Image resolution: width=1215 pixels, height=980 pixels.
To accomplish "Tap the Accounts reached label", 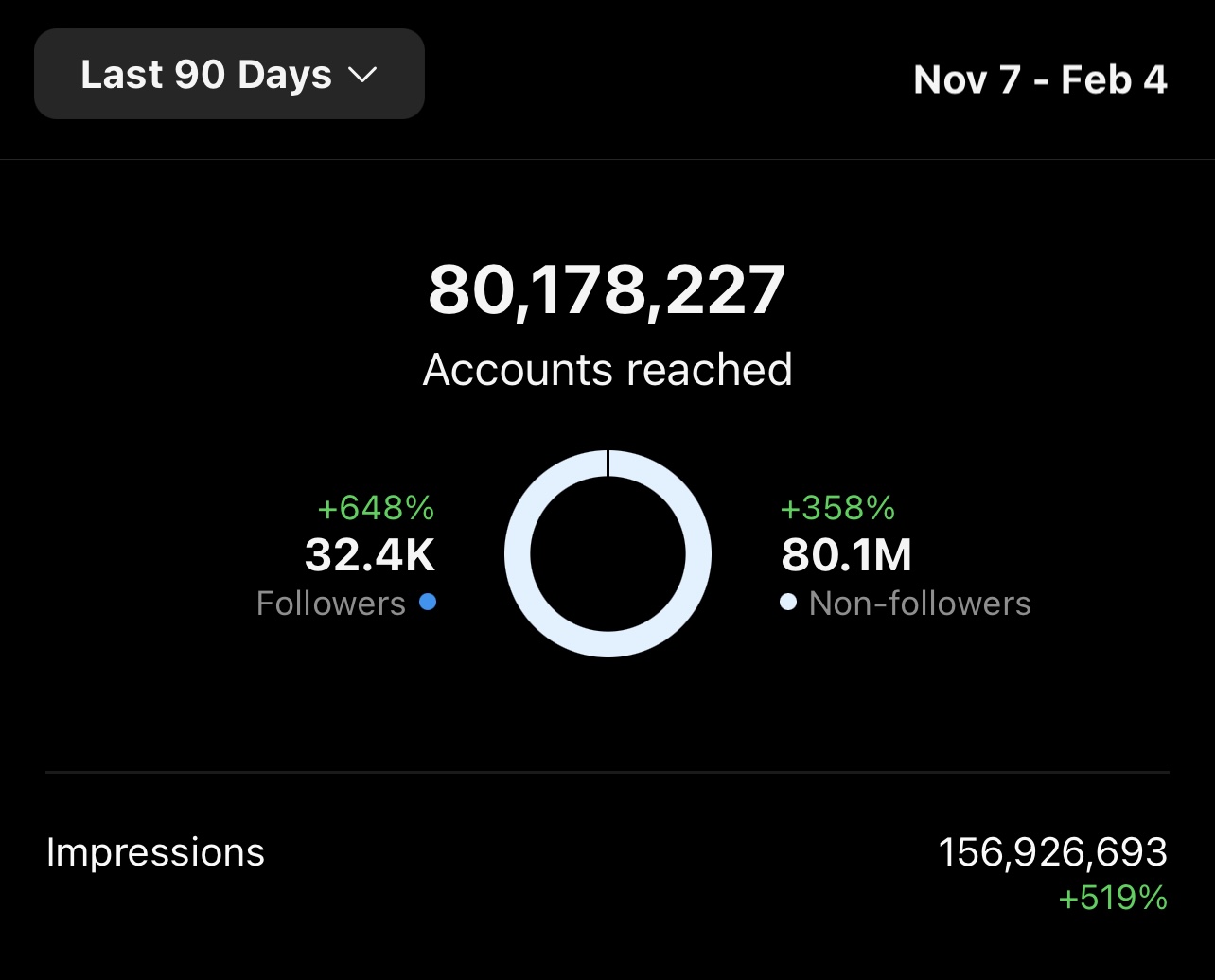I will (x=607, y=370).
